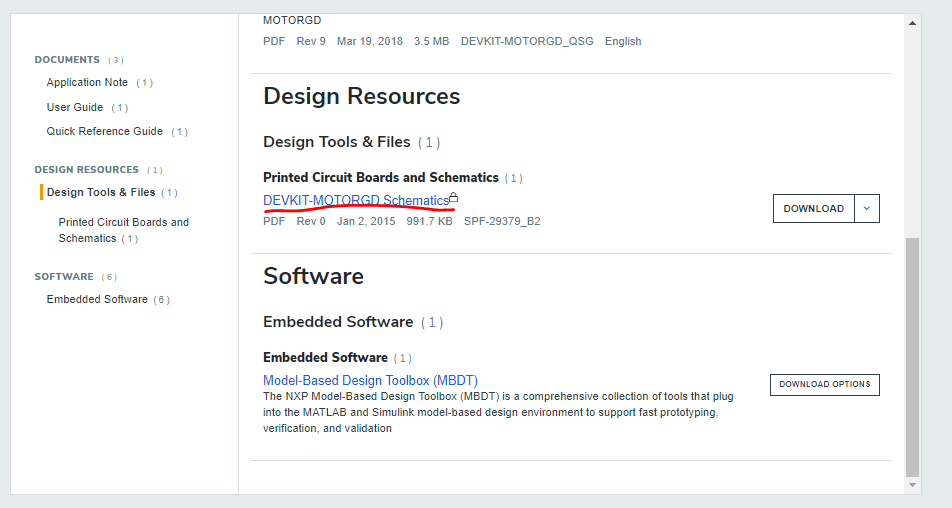The height and width of the screenshot is (508, 952).
Task: Open the DEVKIT-MOTORGD Schematics link
Action: point(356,201)
